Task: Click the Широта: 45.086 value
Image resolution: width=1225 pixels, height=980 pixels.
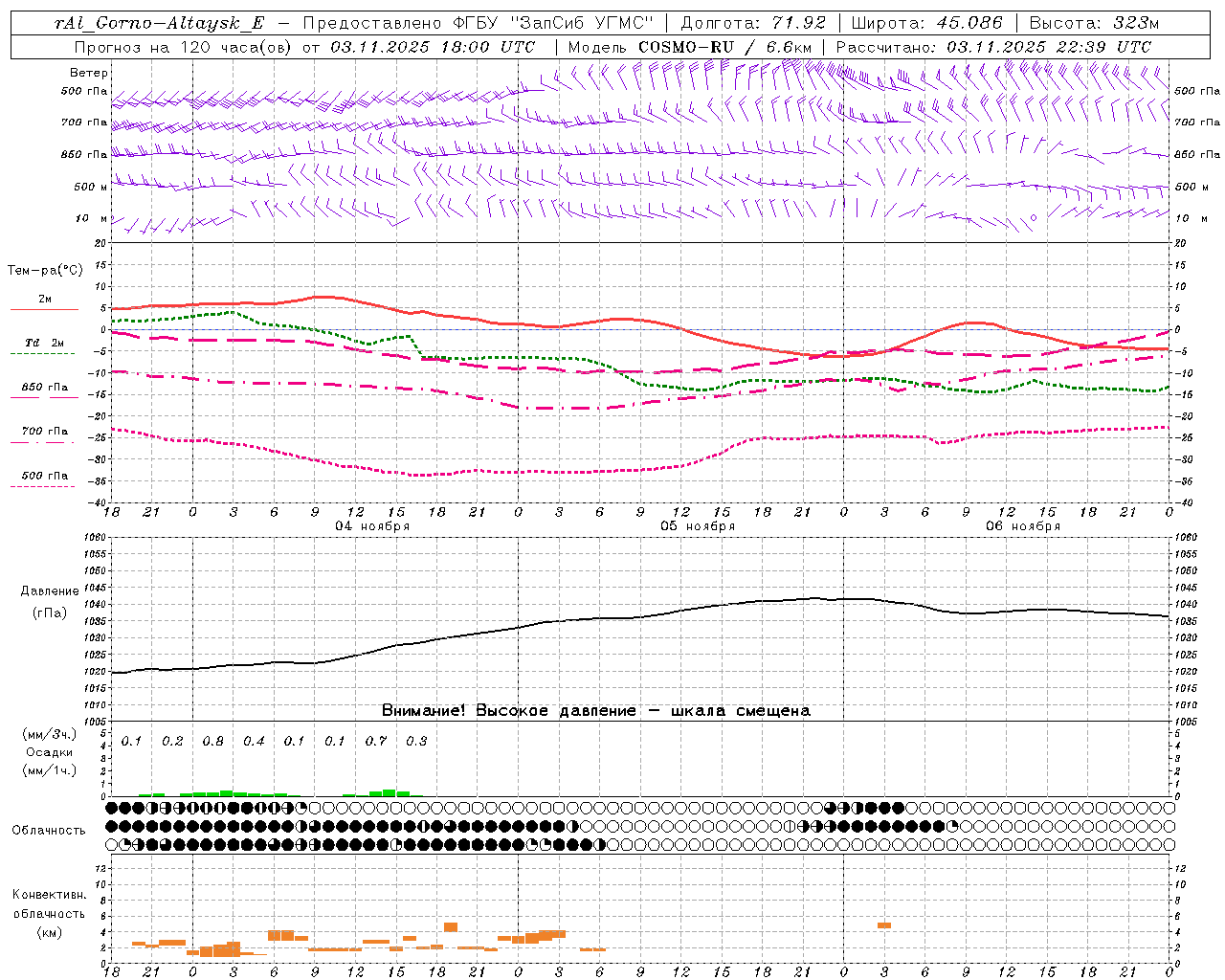Action: pos(926,23)
